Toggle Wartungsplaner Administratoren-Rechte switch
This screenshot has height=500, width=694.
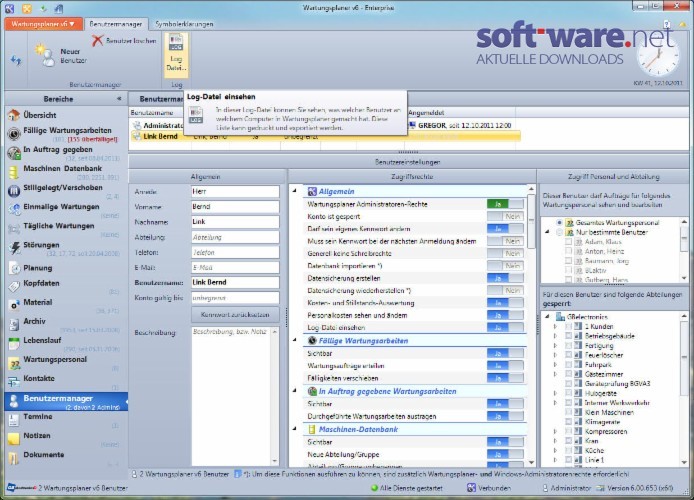505,204
